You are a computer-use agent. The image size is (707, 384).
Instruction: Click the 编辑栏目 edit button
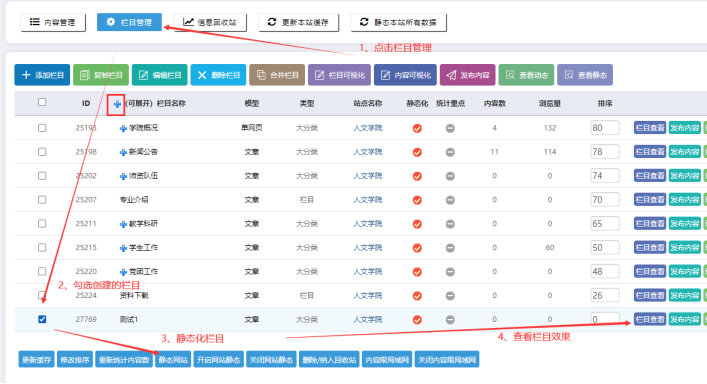click(x=160, y=75)
